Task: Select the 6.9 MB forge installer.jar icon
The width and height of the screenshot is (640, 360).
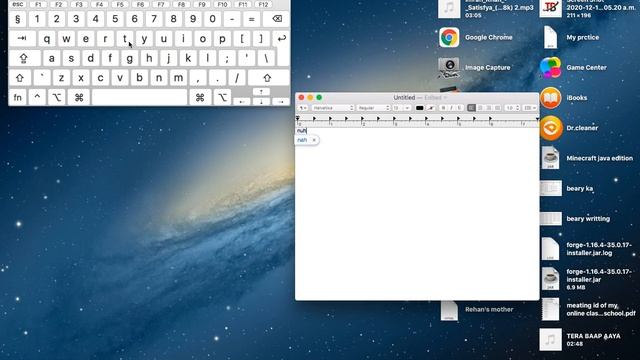Action: [550, 279]
